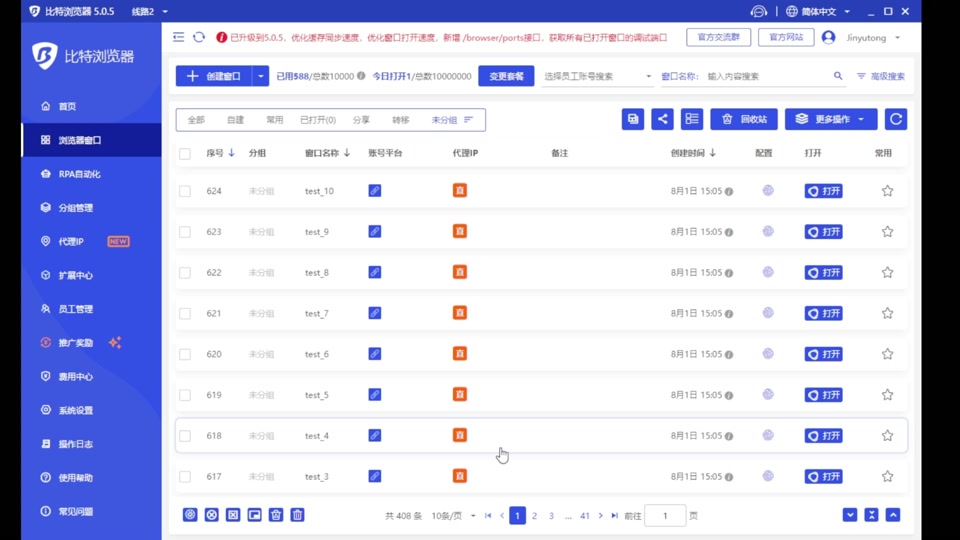This screenshot has width=960, height=540.
Task: Switch to the All tab
Action: point(196,120)
